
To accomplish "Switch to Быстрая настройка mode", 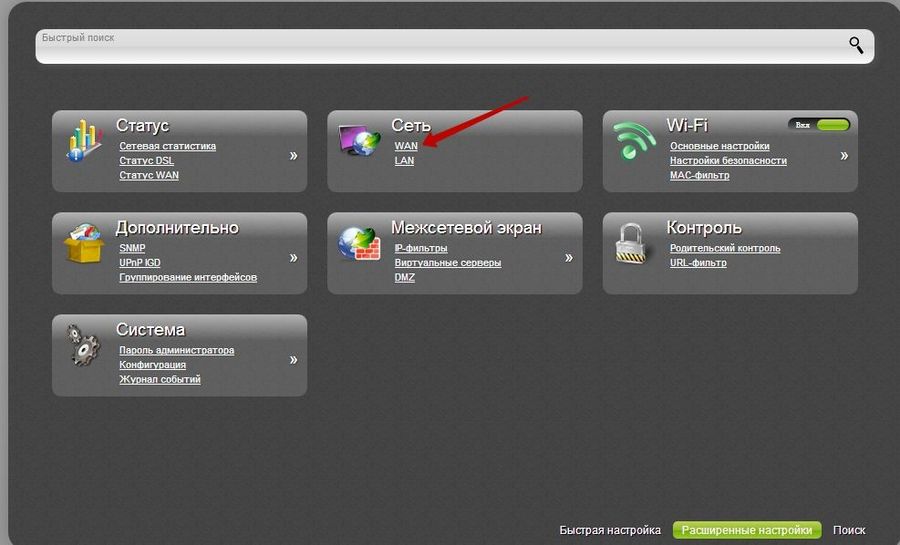I will [x=610, y=530].
